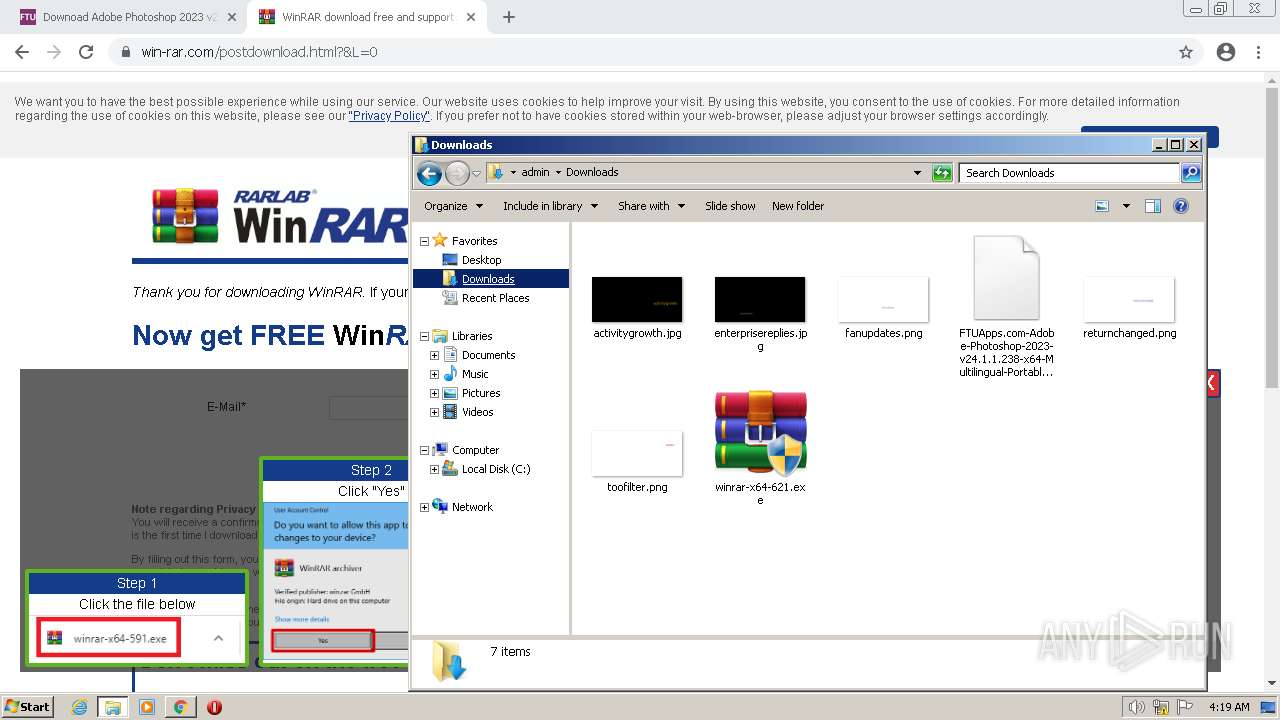Viewport: 1280px width, 720px height.
Task: Click the 4:19 AM clock in taskbar
Action: tap(1229, 707)
